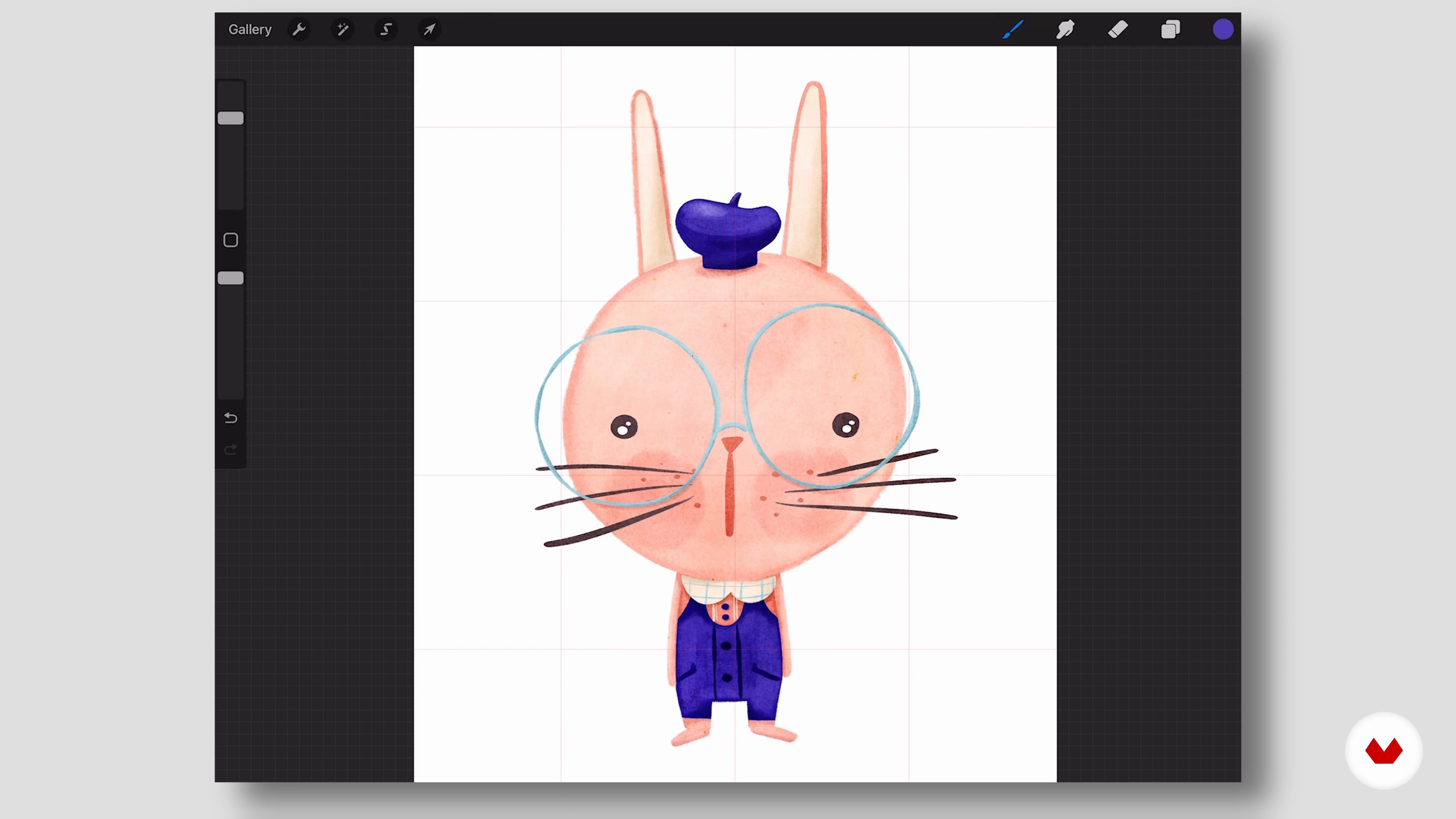
Task: Open the Layers panel
Action: coord(1170,30)
